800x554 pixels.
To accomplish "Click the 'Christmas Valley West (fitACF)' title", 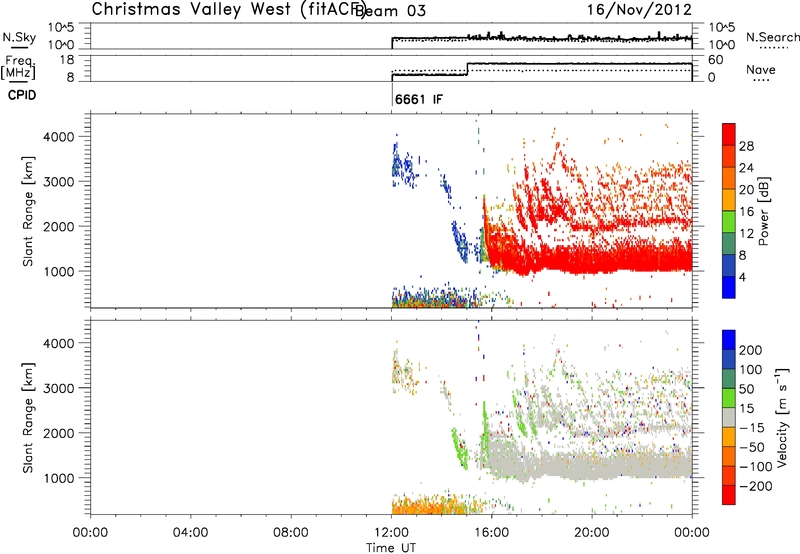I will pos(228,10).
